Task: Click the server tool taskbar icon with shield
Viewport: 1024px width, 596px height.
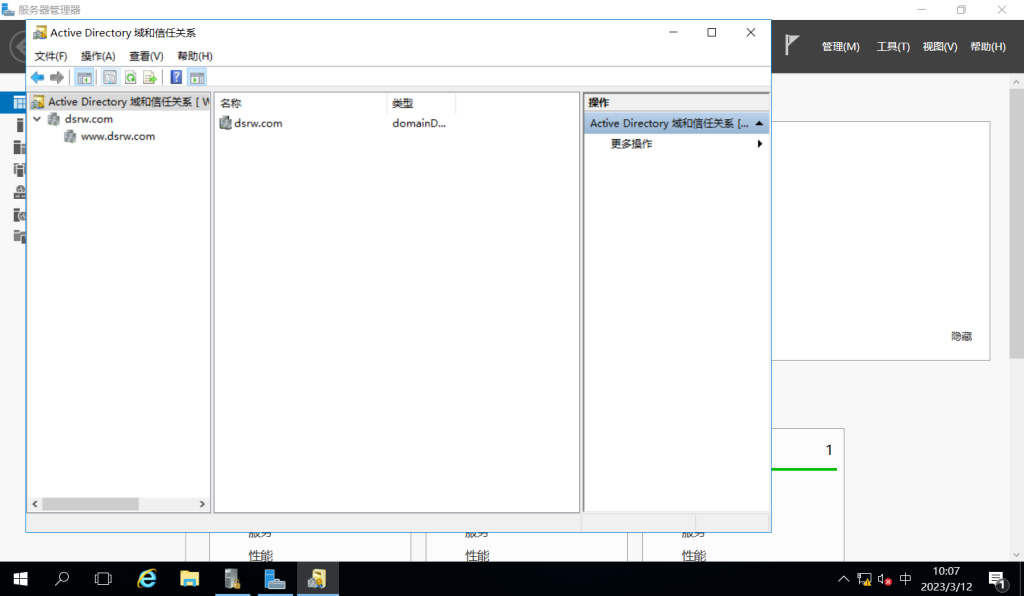Action: (x=232, y=579)
